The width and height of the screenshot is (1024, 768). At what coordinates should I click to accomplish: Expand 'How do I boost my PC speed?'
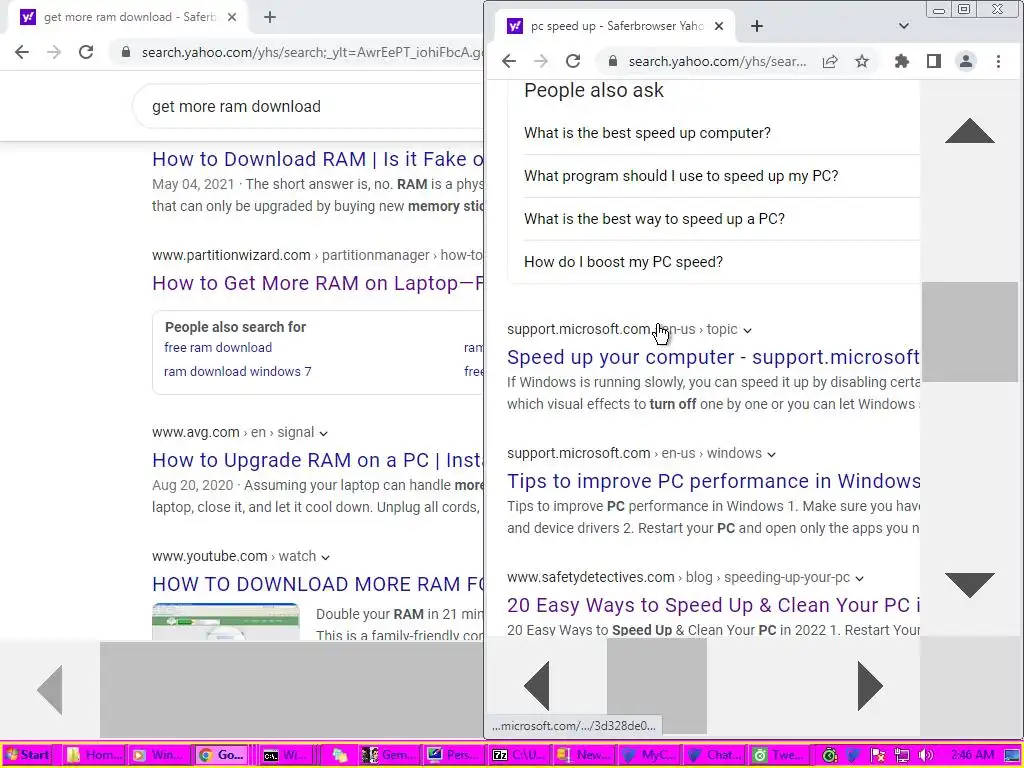tap(722, 262)
